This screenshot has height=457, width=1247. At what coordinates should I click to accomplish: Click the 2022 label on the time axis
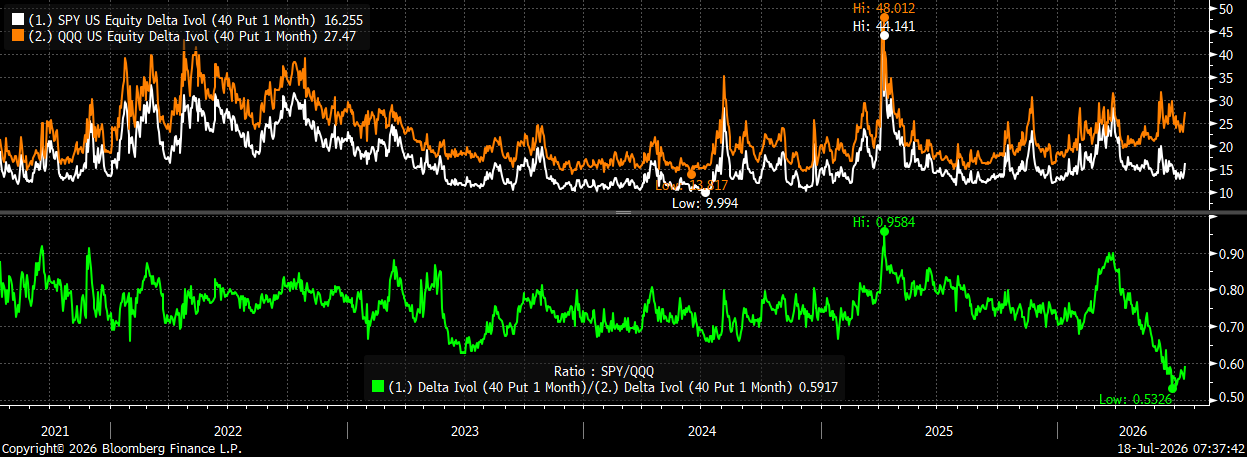[x=228, y=430]
